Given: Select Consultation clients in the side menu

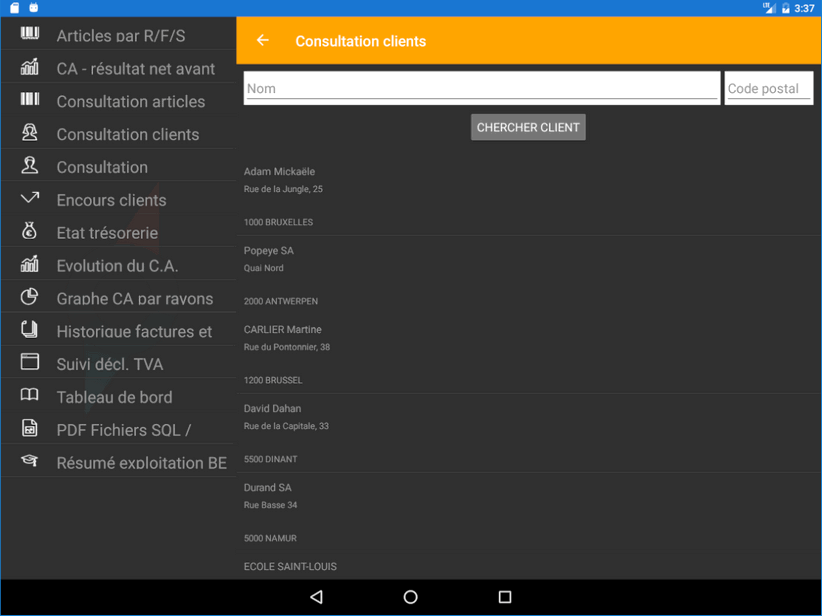Looking at the screenshot, I should 127,134.
